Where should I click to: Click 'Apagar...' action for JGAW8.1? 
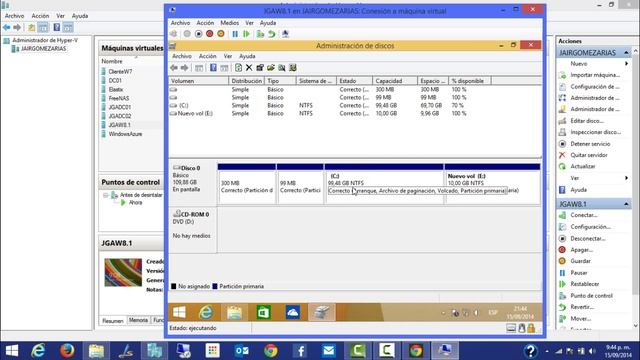point(582,250)
